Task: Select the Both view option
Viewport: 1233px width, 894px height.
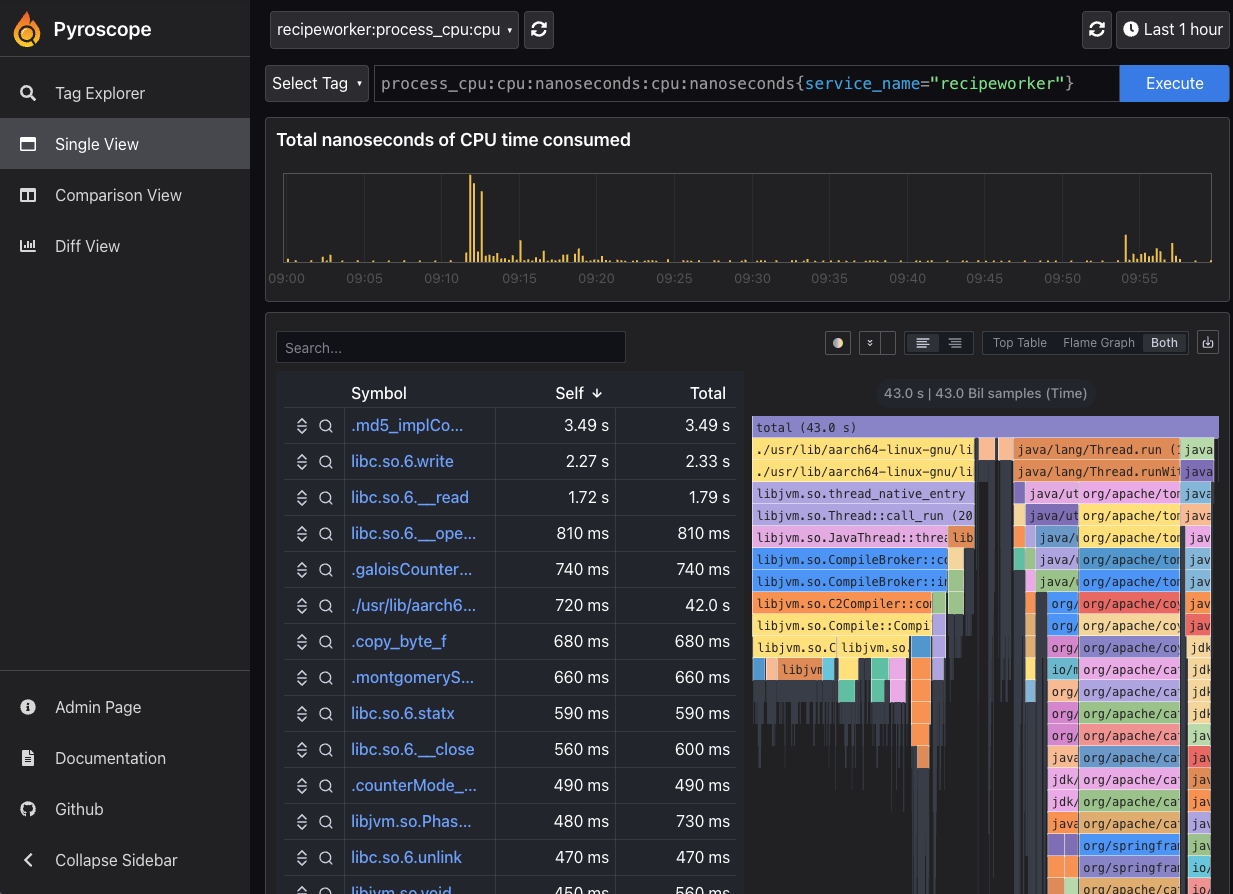Action: pyautogui.click(x=1164, y=343)
